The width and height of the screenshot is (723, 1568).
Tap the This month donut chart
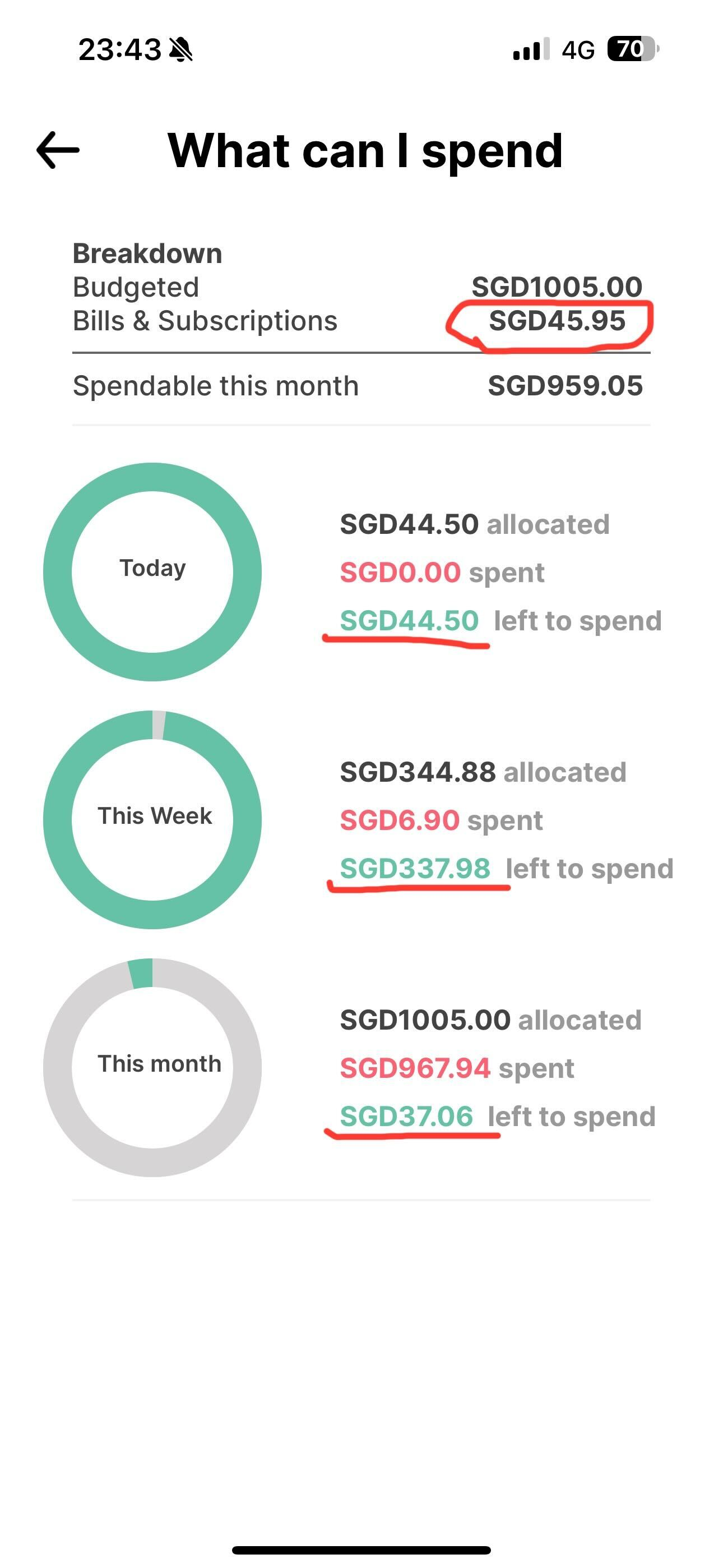coord(152,1067)
